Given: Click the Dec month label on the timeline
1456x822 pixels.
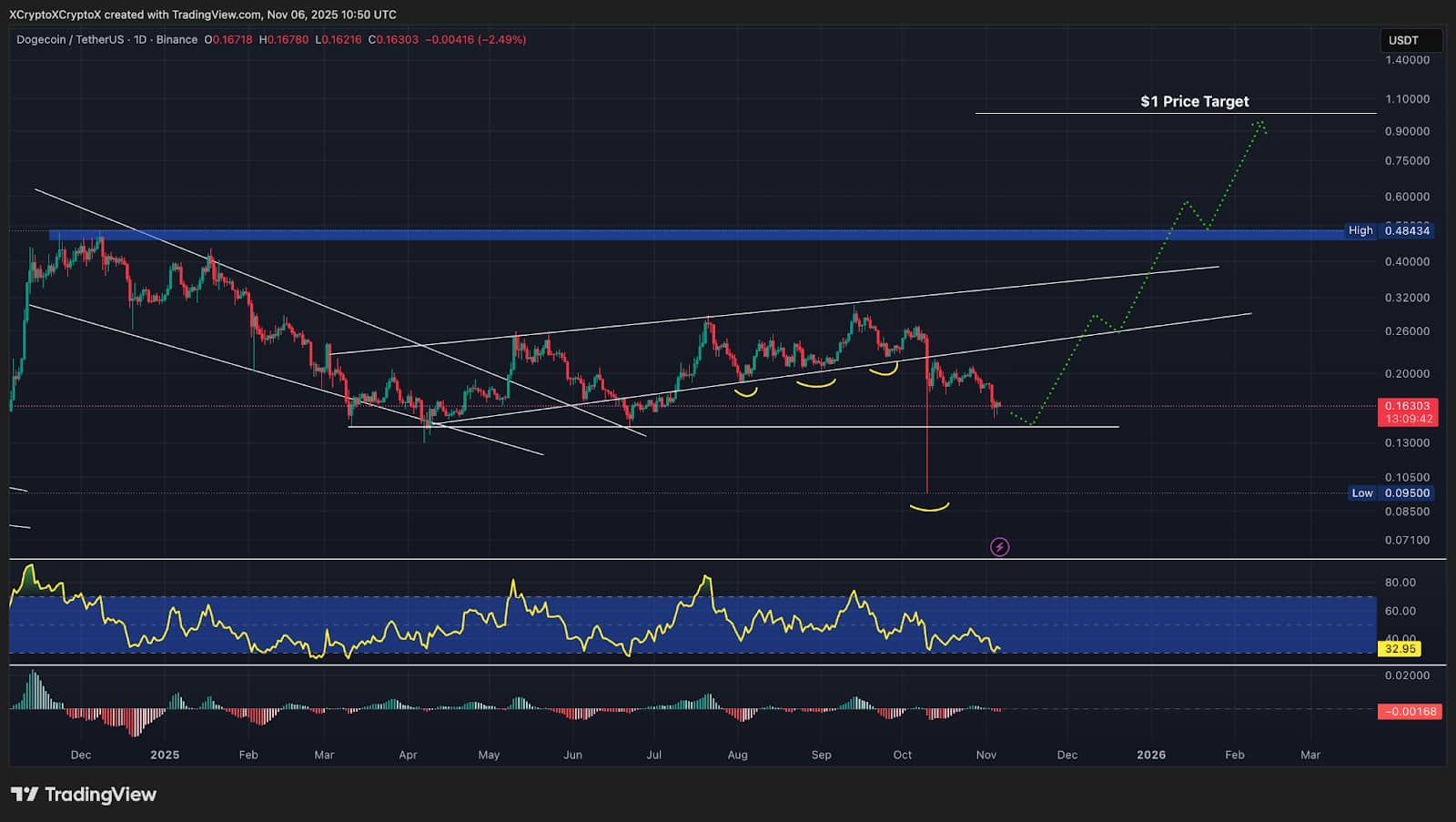Looking at the screenshot, I should point(81,755).
